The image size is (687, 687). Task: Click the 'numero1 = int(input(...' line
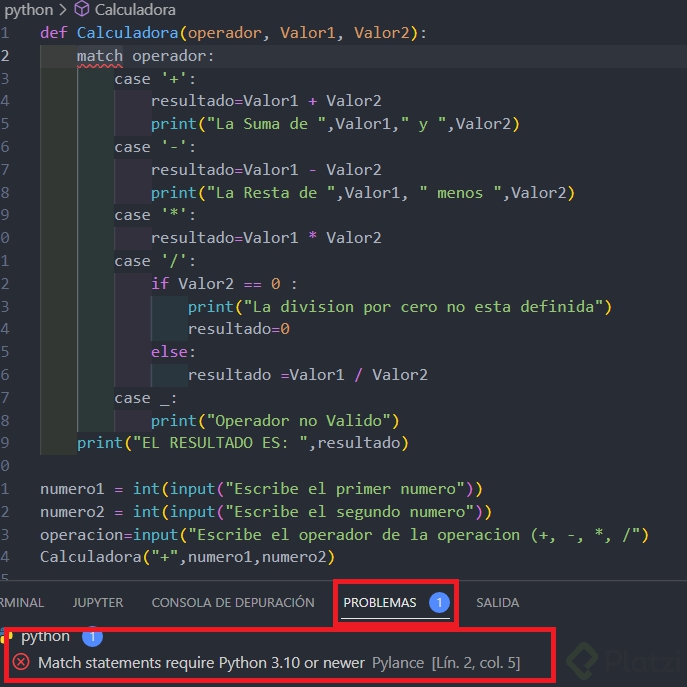coord(262,489)
